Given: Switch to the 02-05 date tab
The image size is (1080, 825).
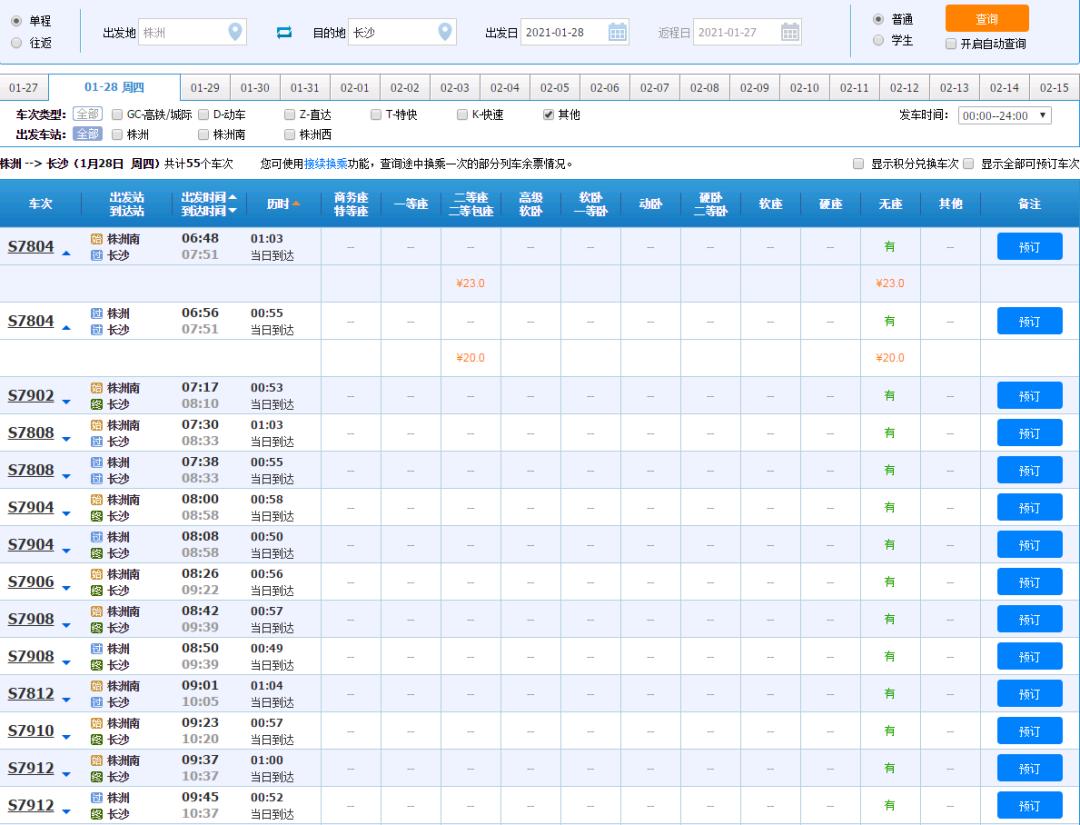Looking at the screenshot, I should coord(555,87).
